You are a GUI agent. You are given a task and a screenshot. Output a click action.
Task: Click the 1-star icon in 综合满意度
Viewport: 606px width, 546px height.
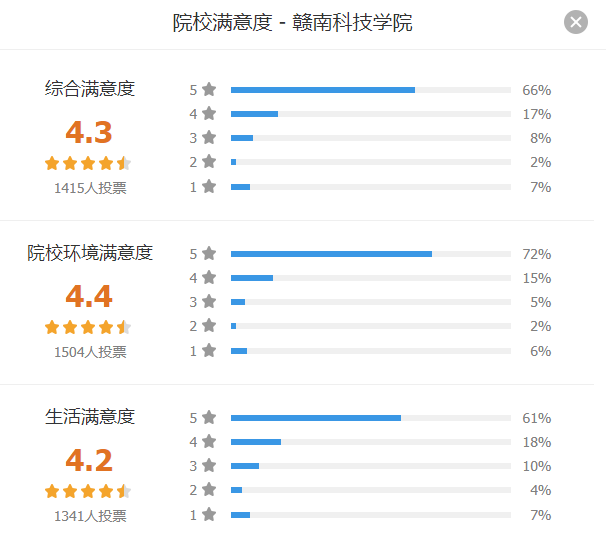point(209,186)
